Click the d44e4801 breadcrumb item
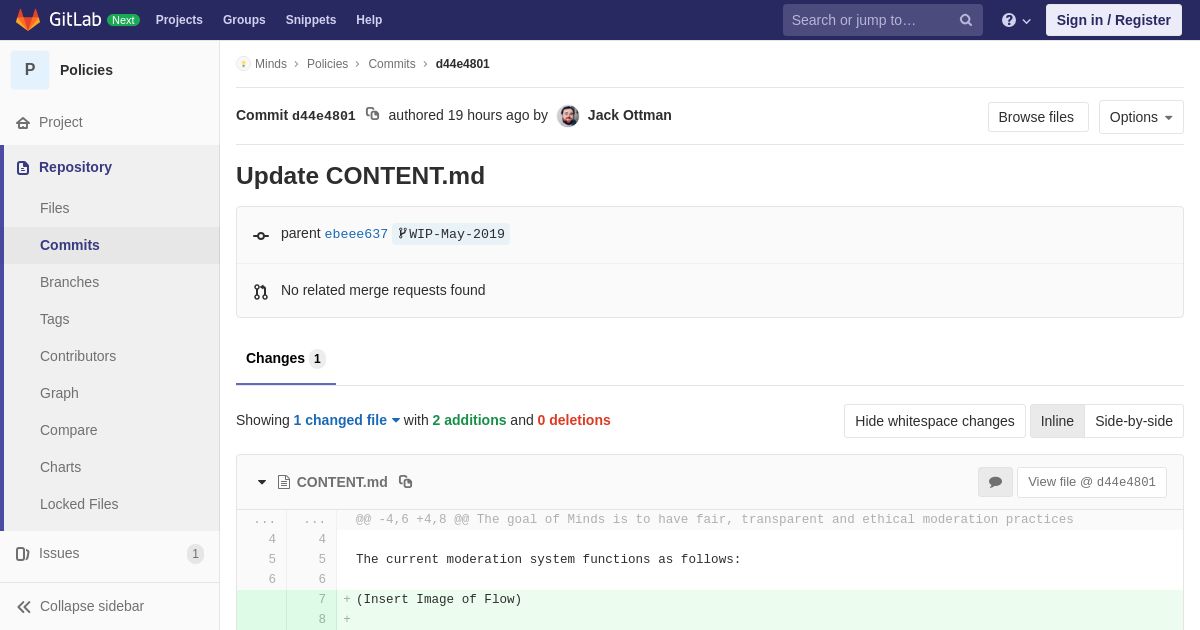Viewport: 1200px width, 630px height. tap(462, 64)
